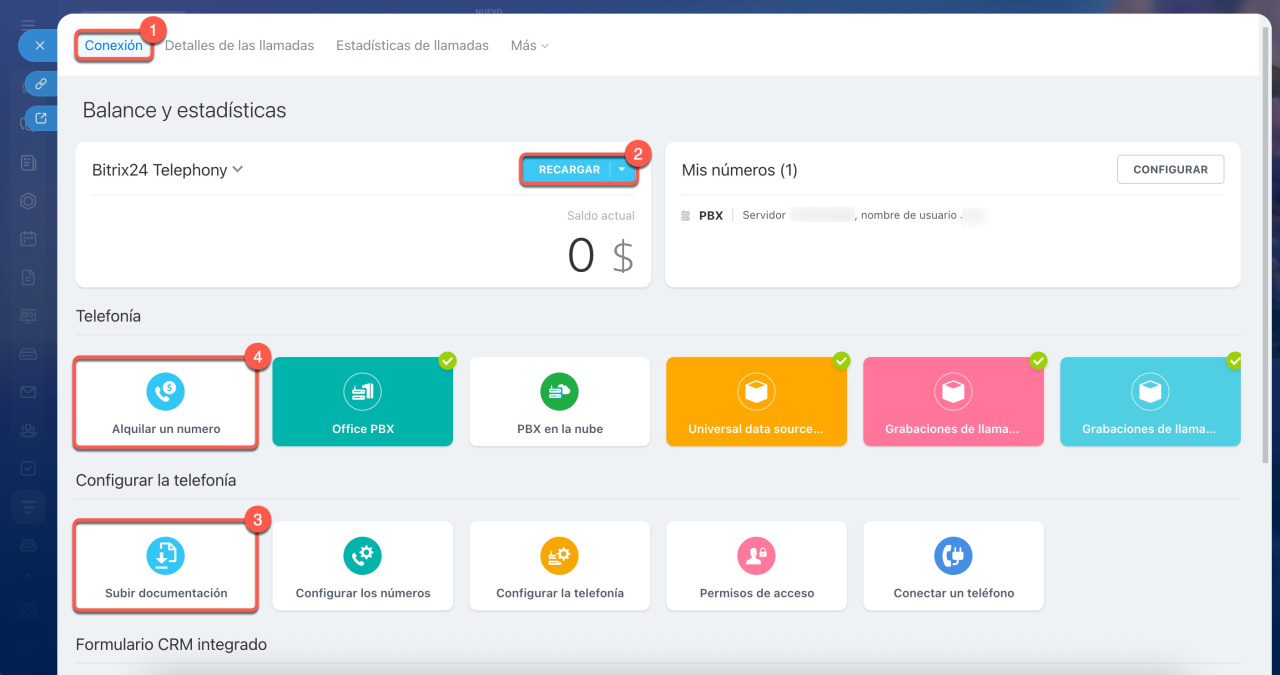Switch to Estadísticas de llamadas tab
The image size is (1280, 675).
412,46
